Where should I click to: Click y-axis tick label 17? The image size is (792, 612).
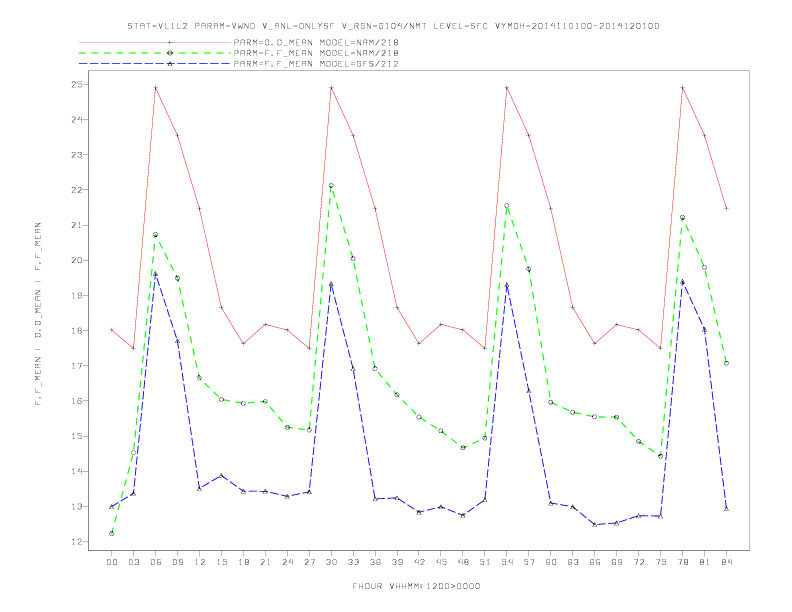76,366
